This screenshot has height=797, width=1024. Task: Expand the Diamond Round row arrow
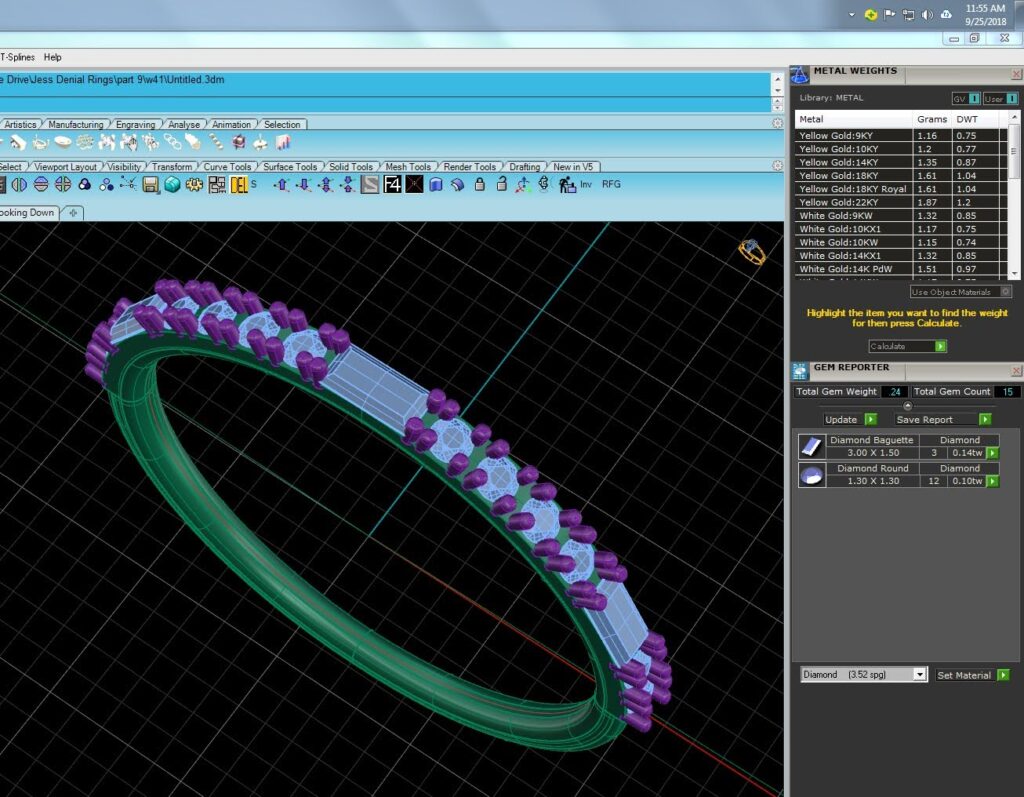[x=993, y=481]
